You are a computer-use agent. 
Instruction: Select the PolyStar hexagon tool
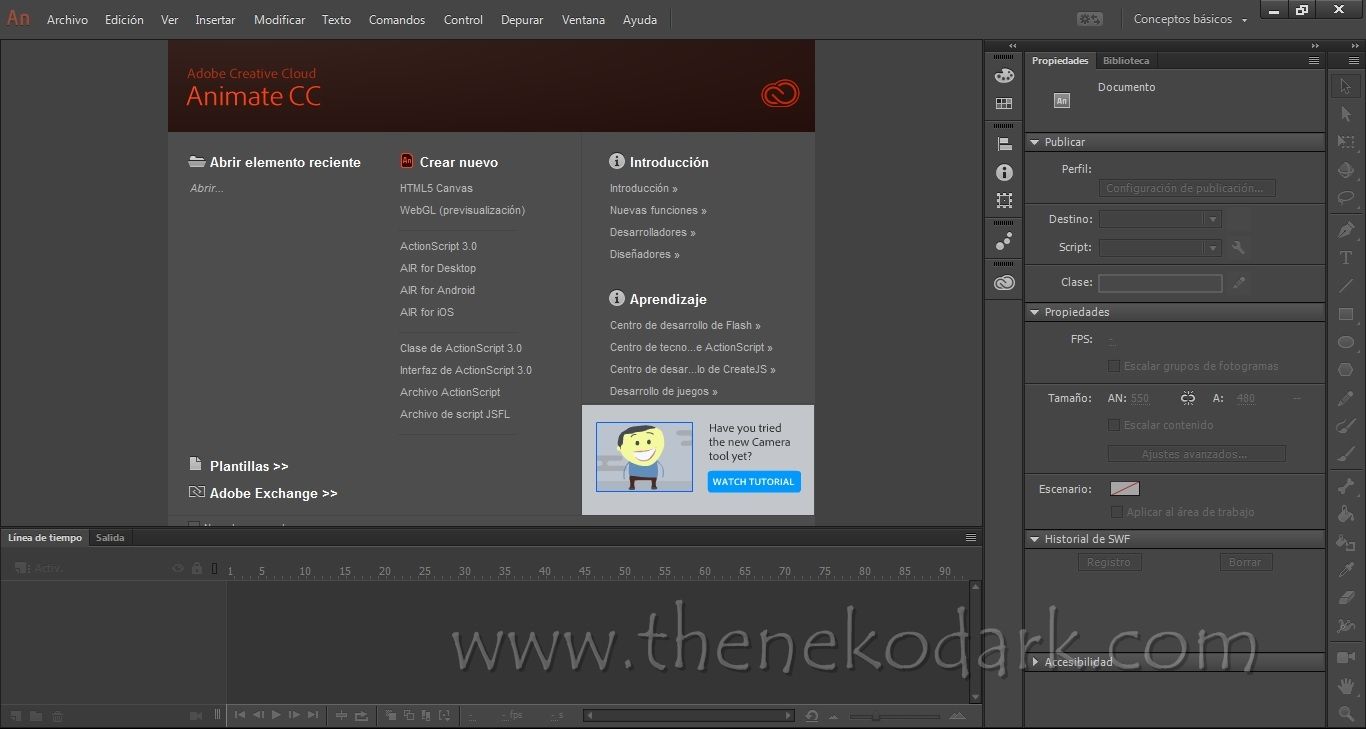(x=1346, y=370)
